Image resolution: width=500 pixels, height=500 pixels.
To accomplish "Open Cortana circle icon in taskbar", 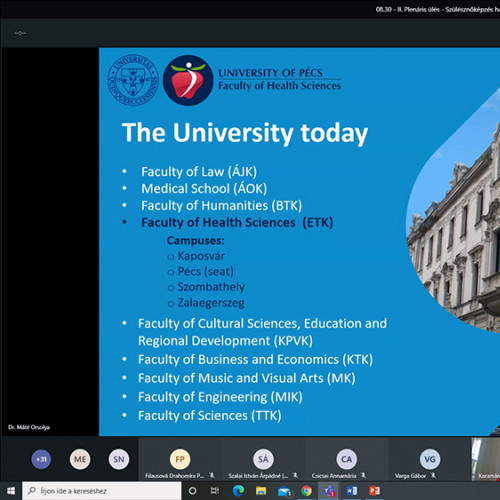I will coord(192,491).
